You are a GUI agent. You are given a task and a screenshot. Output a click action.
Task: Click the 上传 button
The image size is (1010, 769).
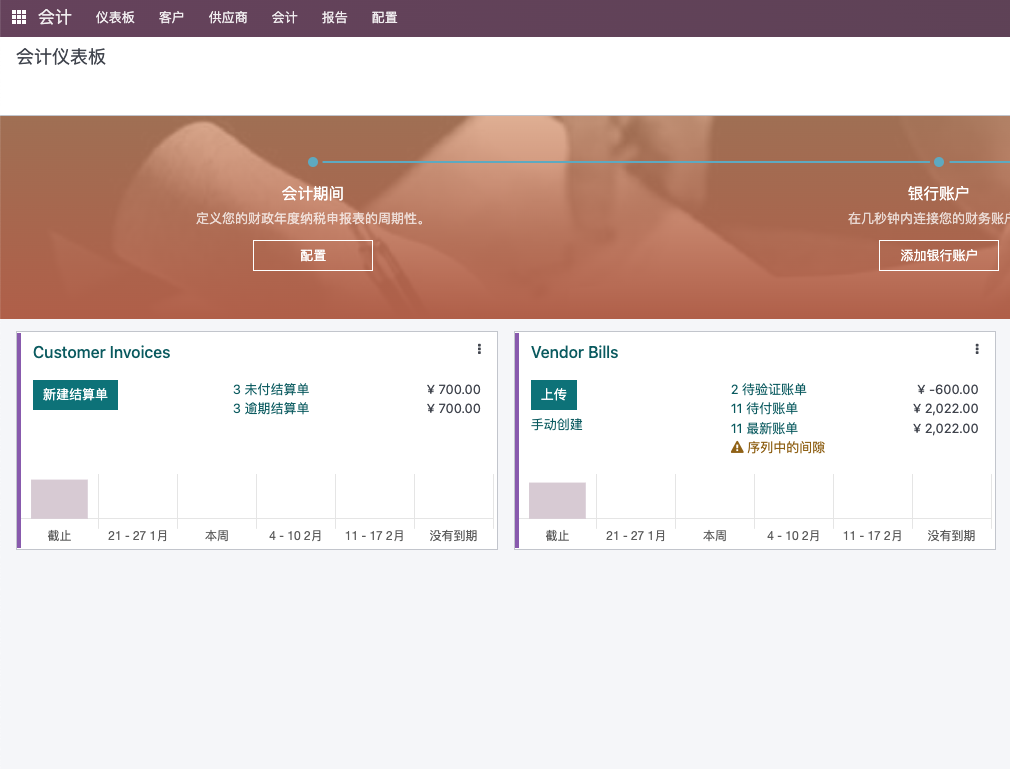coord(554,395)
